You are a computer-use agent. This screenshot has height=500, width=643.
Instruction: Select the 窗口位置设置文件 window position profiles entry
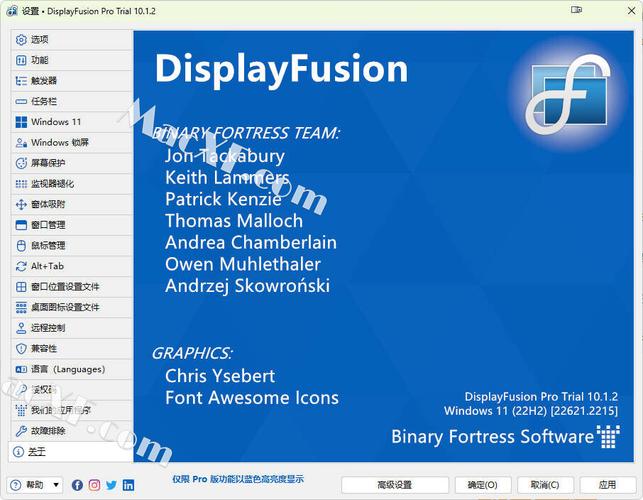[x=71, y=287]
